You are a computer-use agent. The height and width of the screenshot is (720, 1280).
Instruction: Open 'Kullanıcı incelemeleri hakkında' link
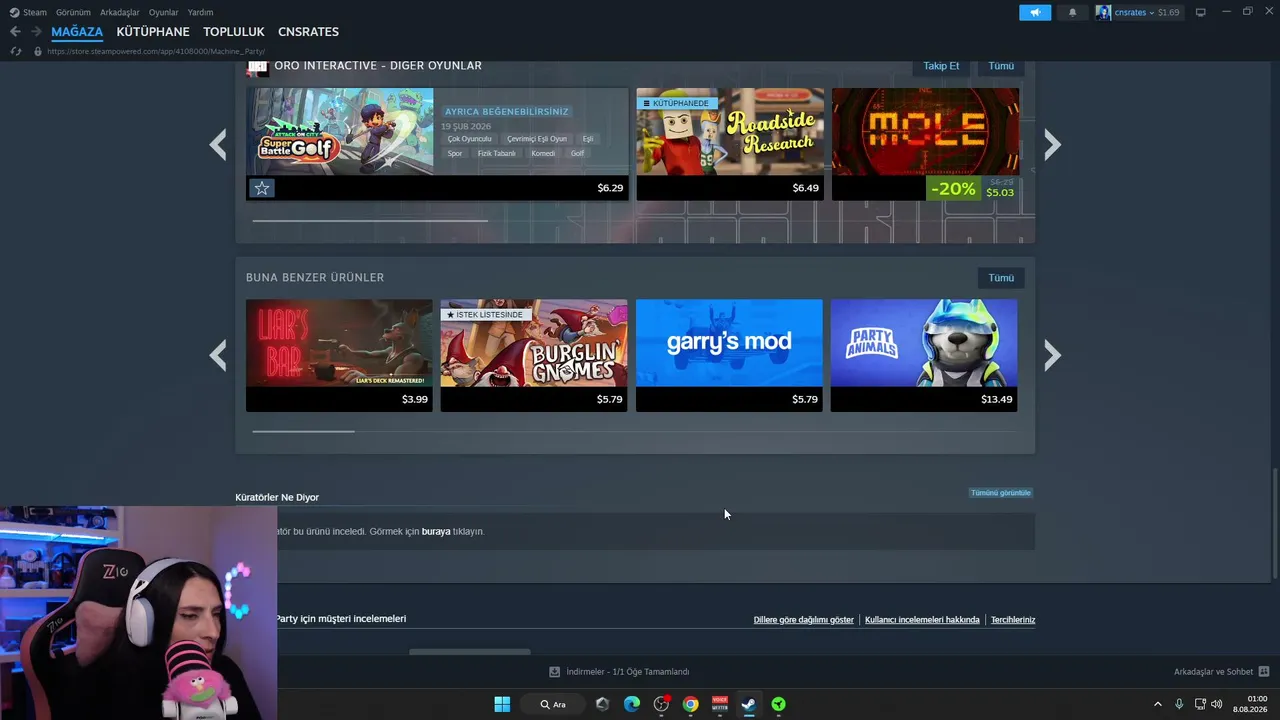(x=922, y=620)
